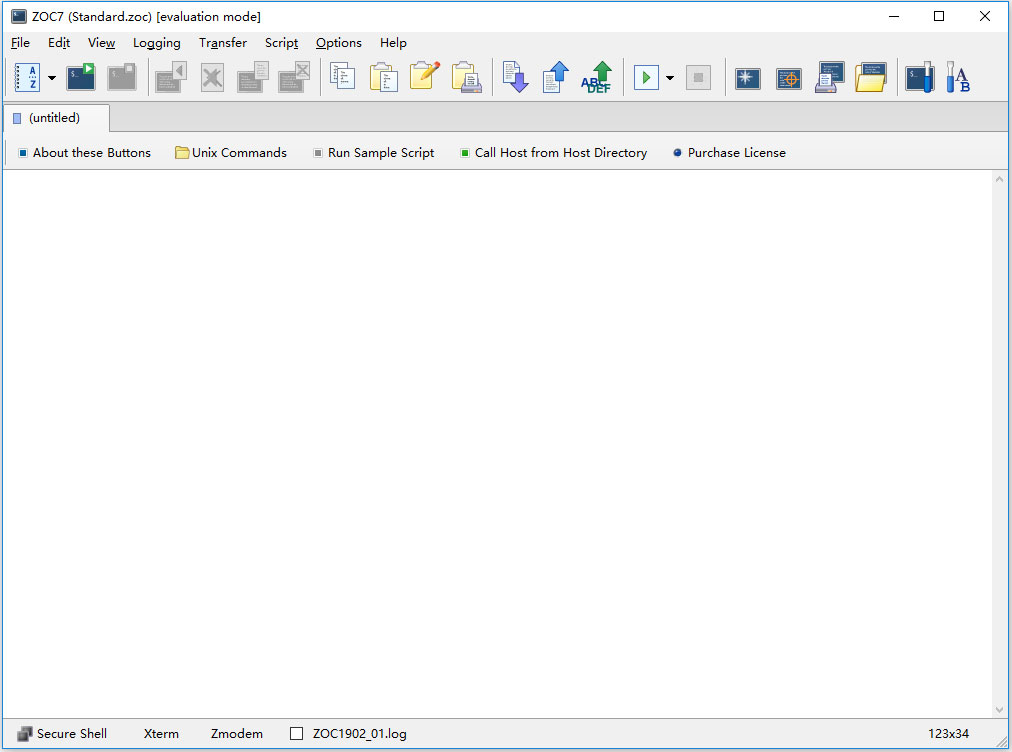Click the Run Sample Script button
Image resolution: width=1012 pixels, height=752 pixels.
tap(373, 153)
